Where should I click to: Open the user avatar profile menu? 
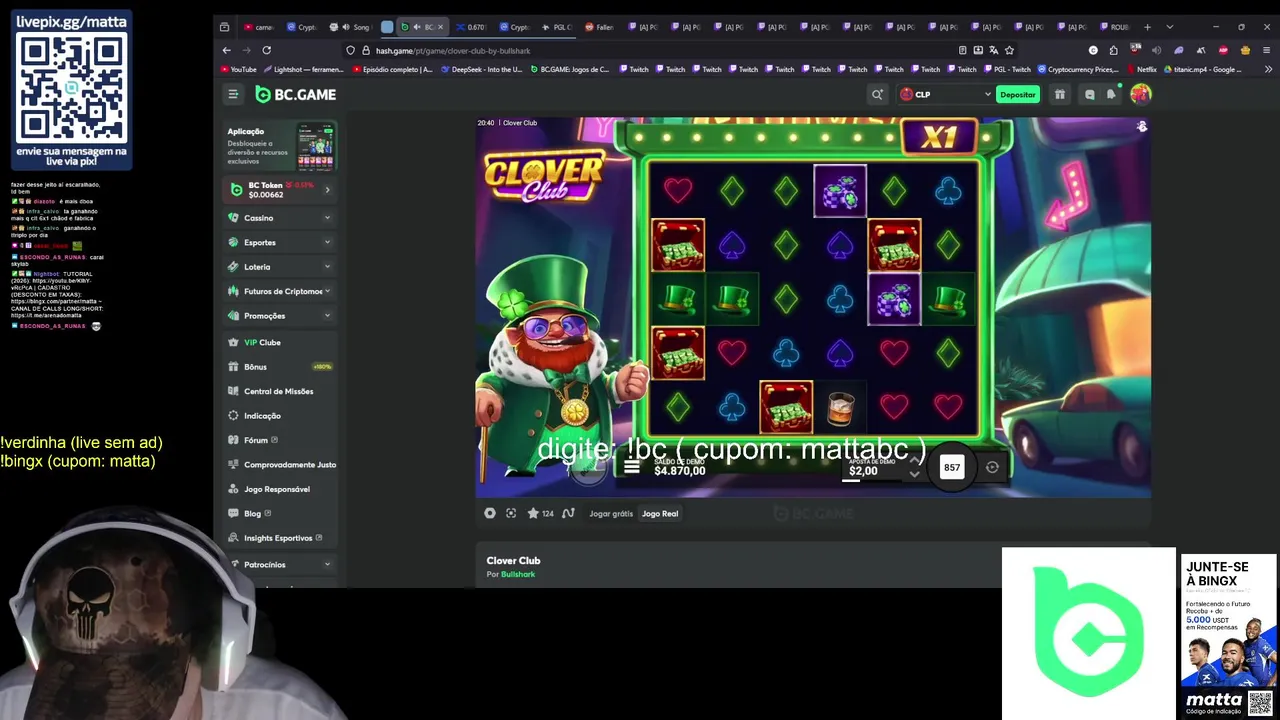1141,94
